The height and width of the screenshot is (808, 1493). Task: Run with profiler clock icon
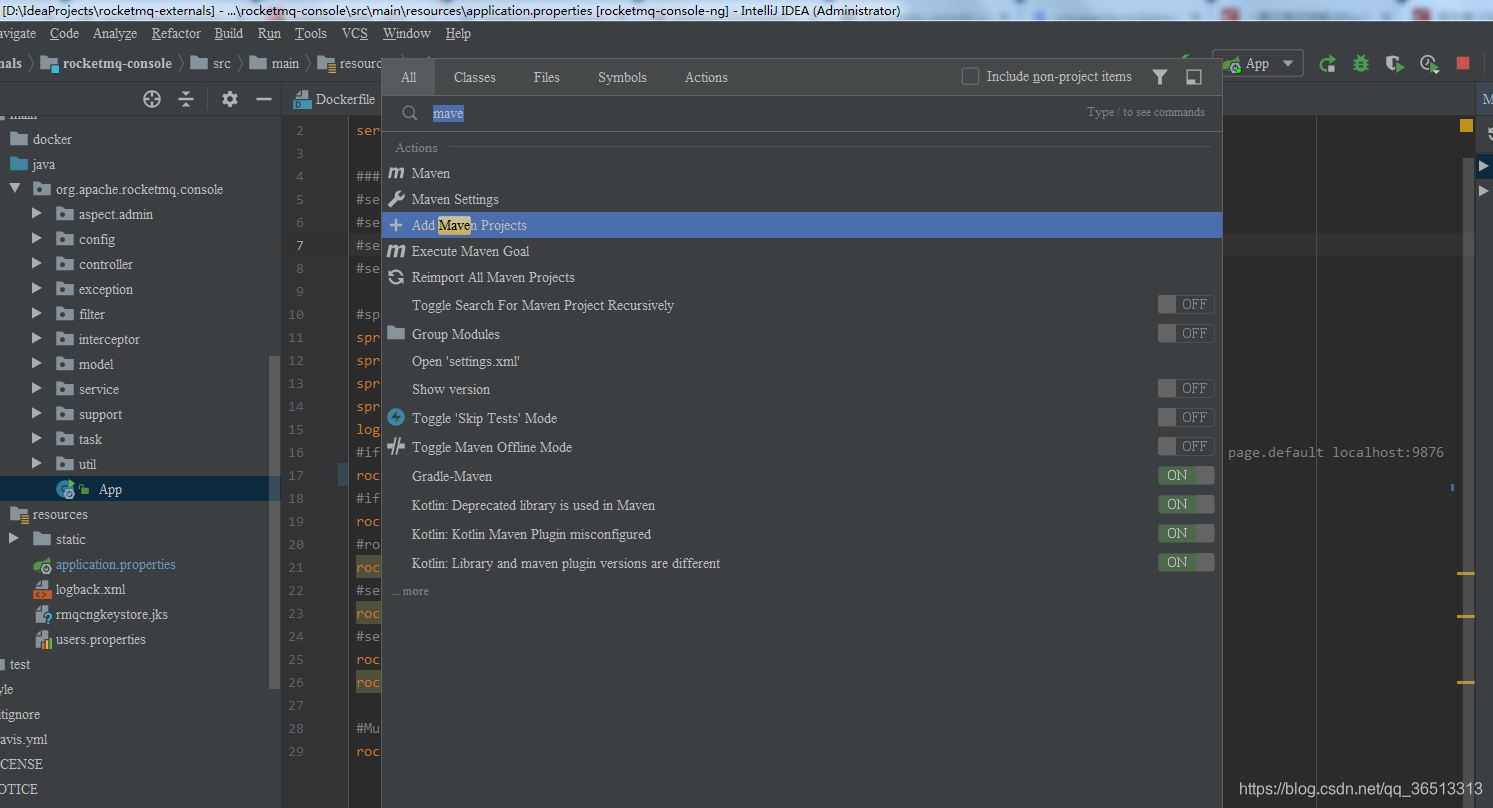(1429, 64)
